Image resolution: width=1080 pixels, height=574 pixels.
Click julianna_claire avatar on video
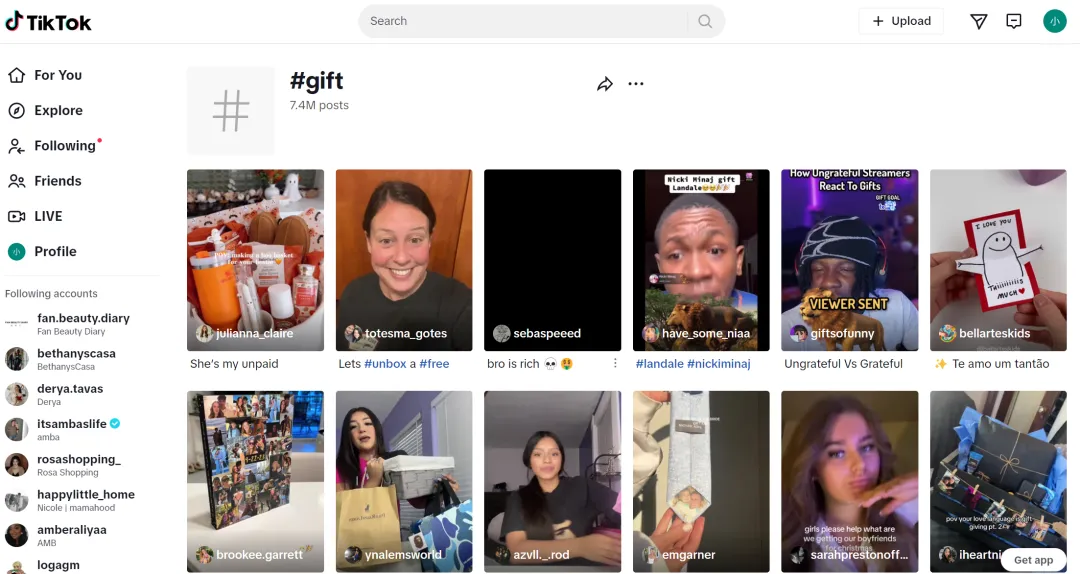click(205, 334)
